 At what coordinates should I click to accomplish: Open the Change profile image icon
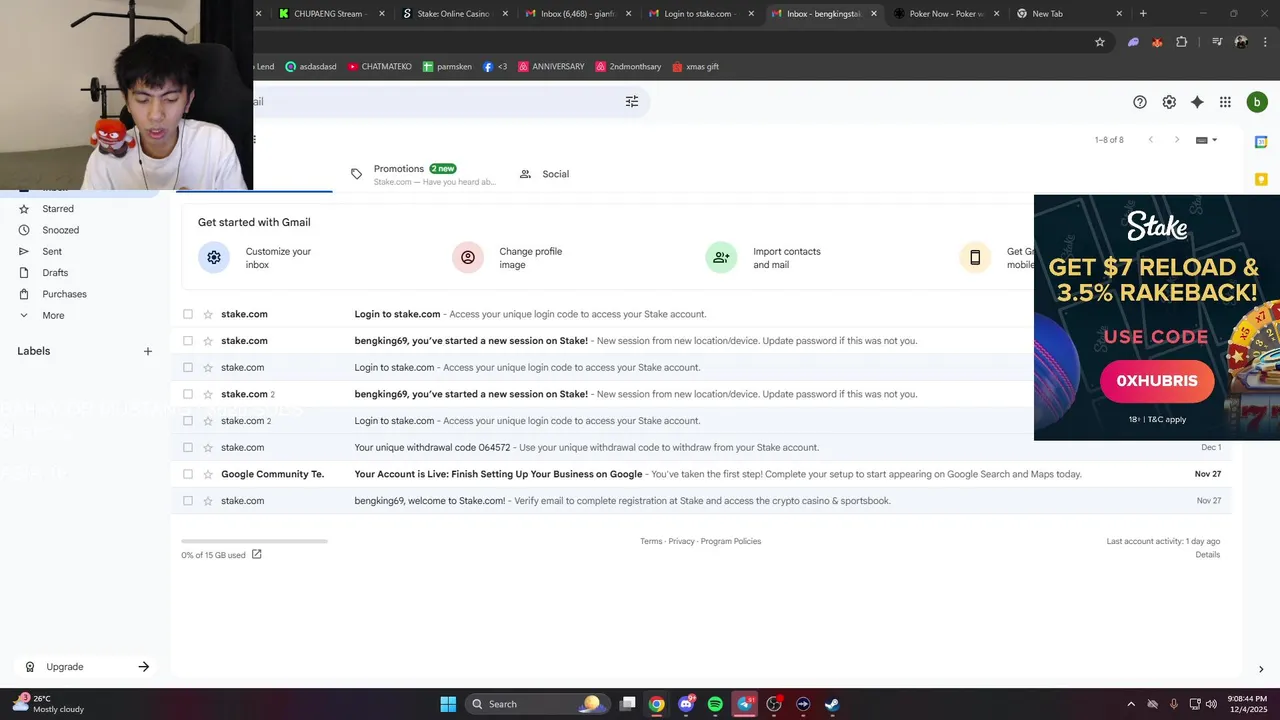467,257
